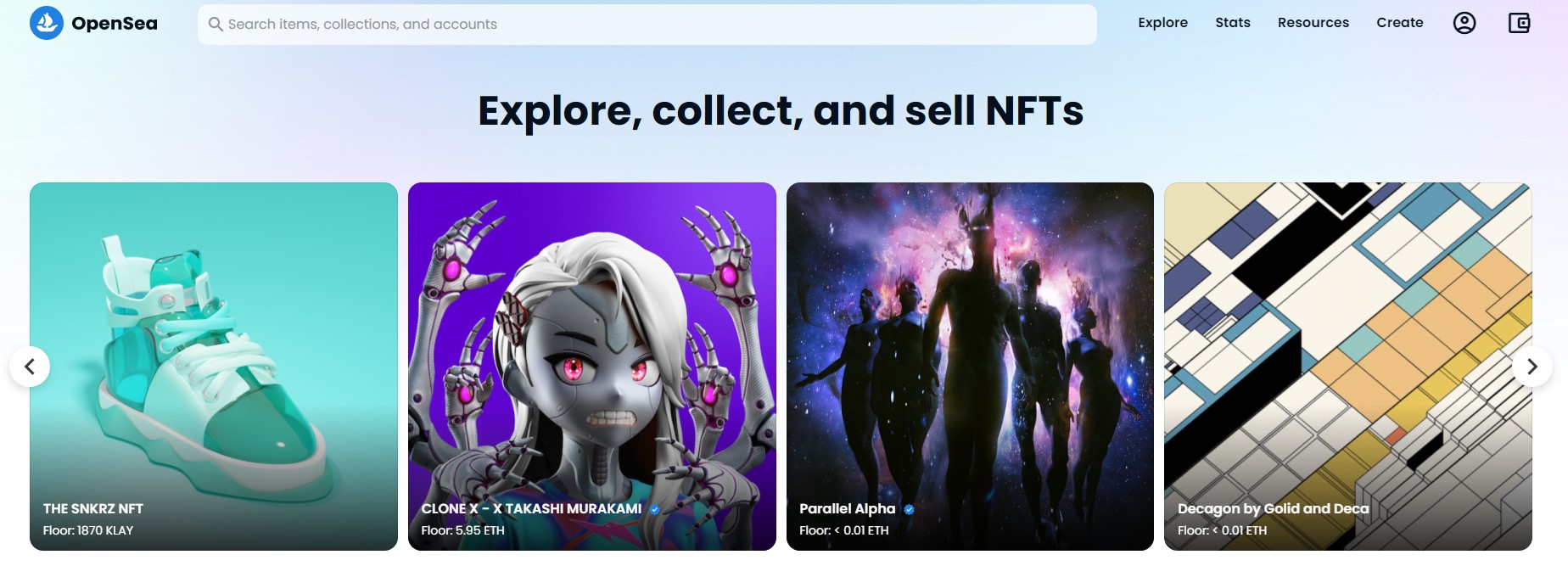Click Parallel Alpha verified badge icon
The width and height of the screenshot is (1568, 577).
point(909,509)
